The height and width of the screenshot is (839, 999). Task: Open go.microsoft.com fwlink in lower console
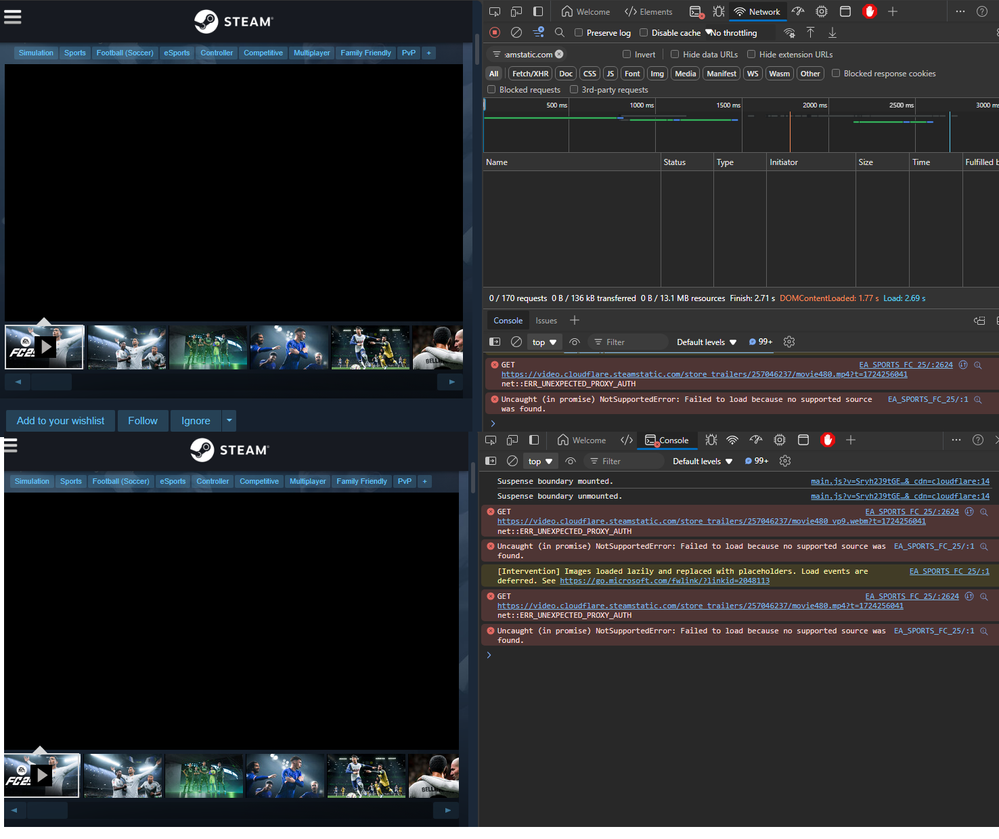pos(665,581)
